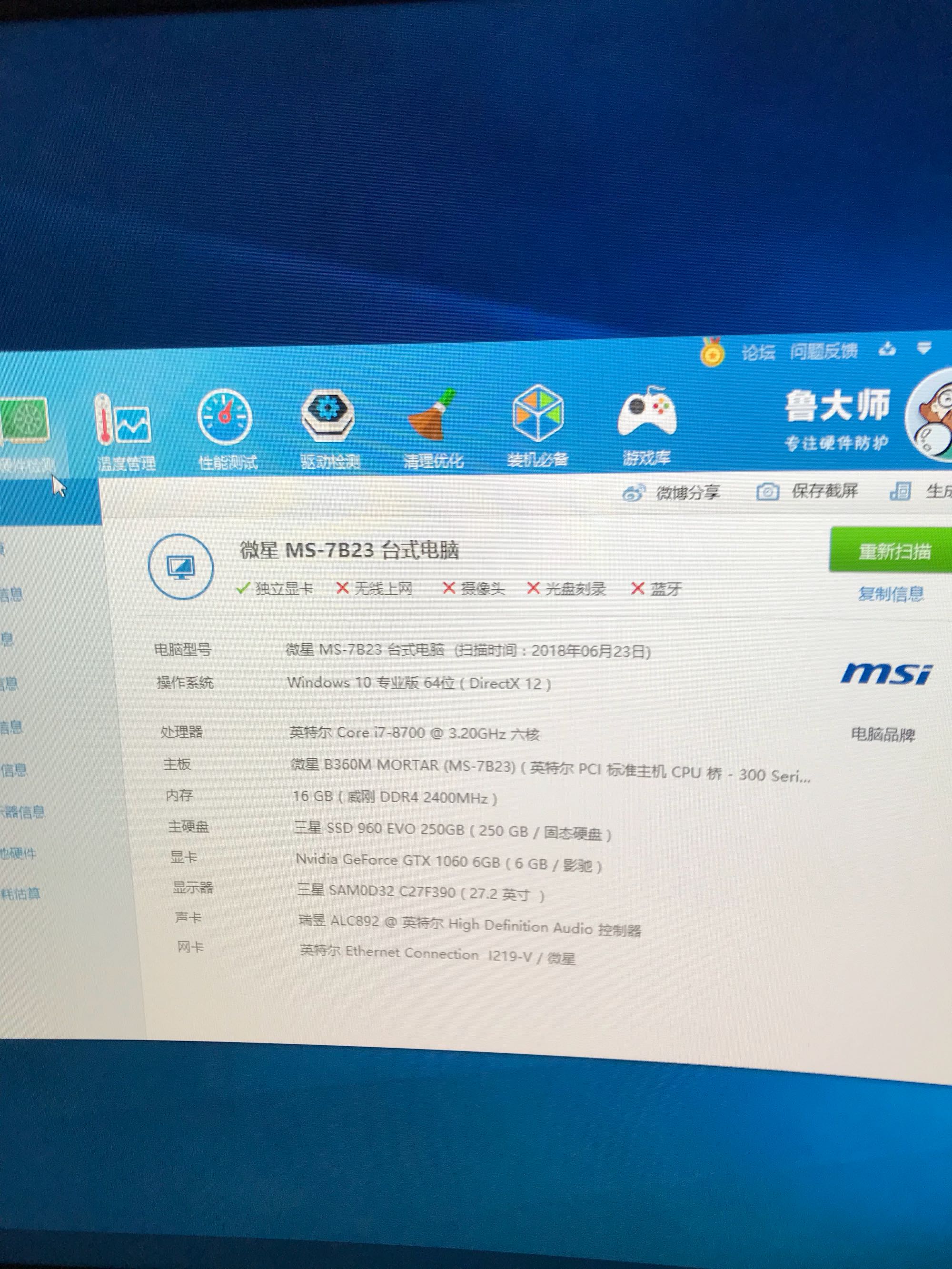Click the 网卡 row label
This screenshot has width=952, height=1269.
(190, 947)
